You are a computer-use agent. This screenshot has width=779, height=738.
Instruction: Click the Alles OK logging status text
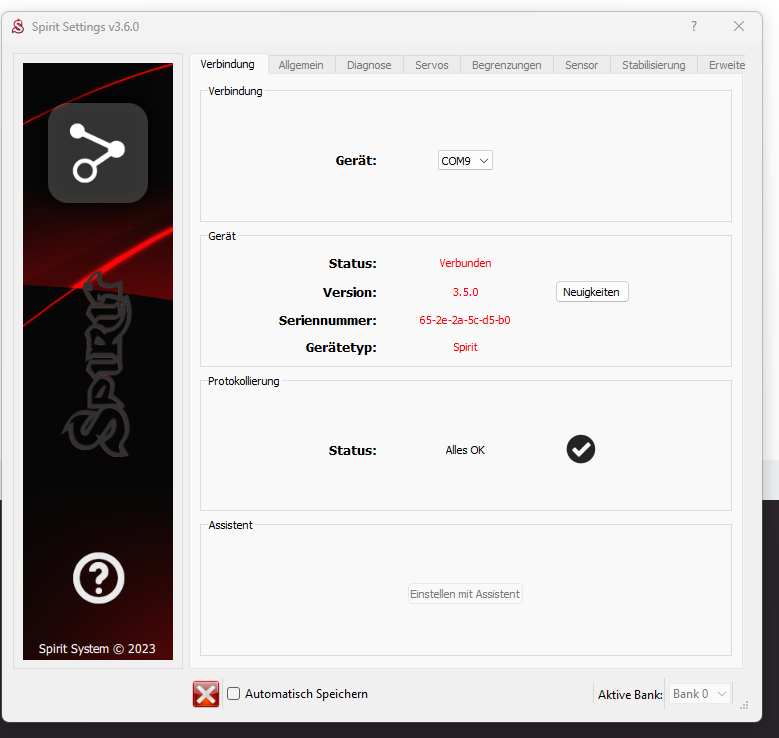click(465, 450)
